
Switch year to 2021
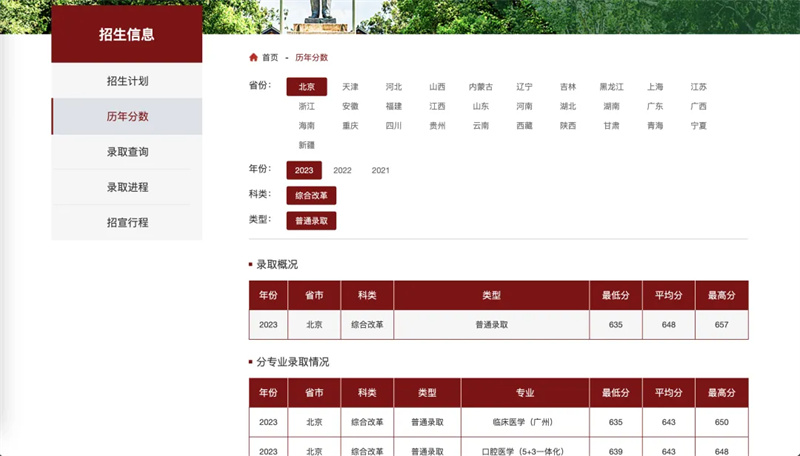tap(381, 170)
